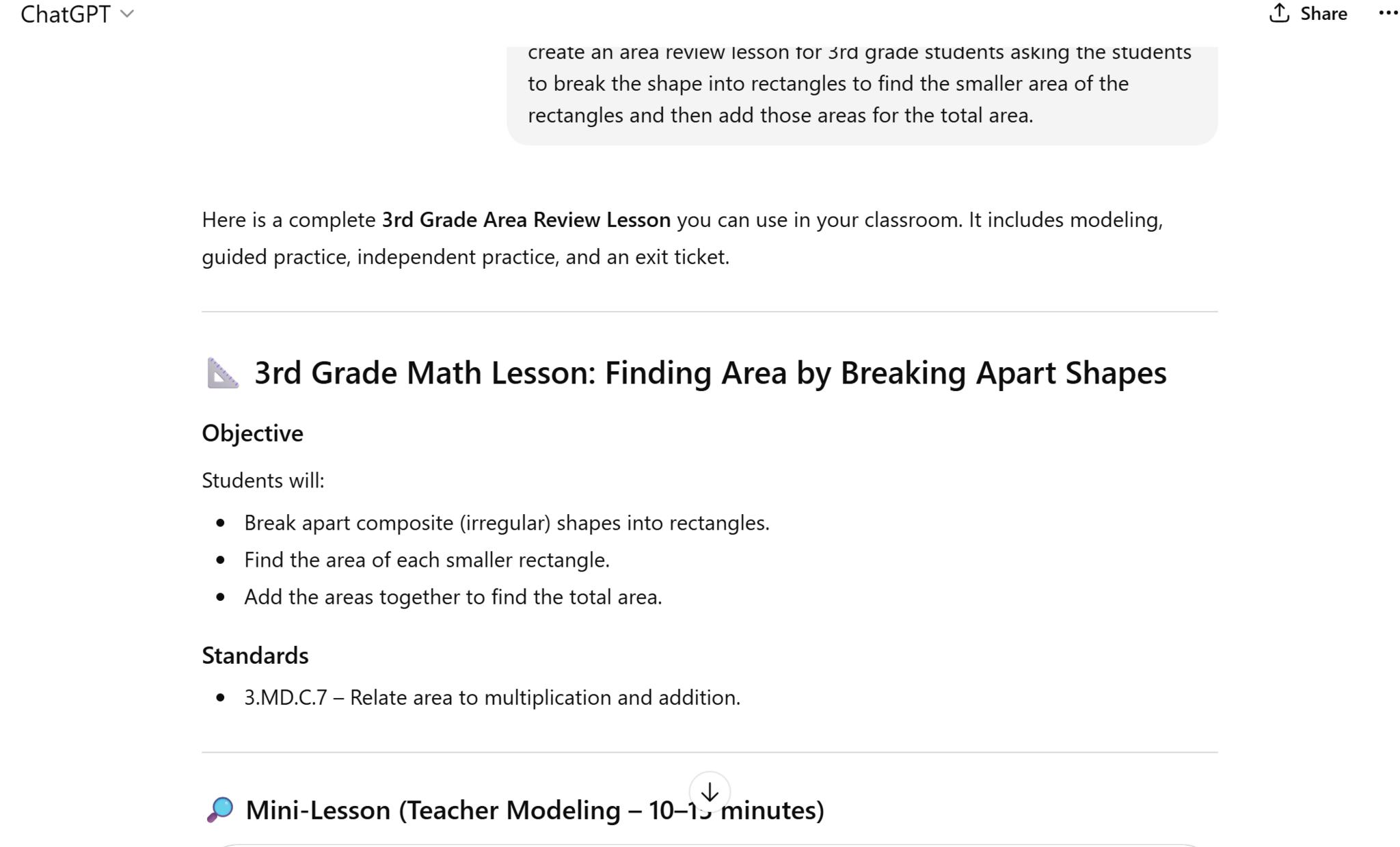Click the scroll-to-bottom arrow button

[x=710, y=792]
